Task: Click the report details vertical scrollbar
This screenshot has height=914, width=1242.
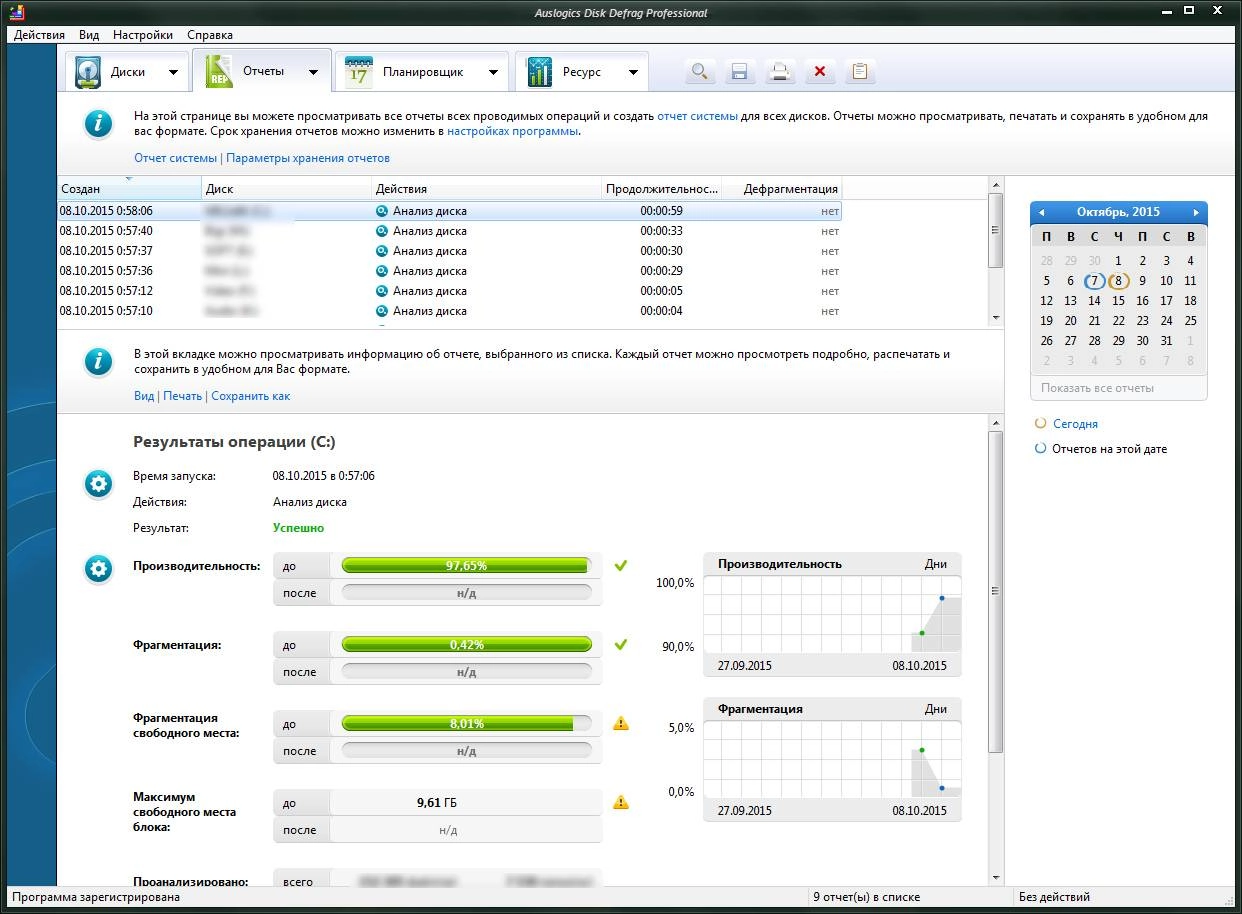Action: [x=995, y=650]
